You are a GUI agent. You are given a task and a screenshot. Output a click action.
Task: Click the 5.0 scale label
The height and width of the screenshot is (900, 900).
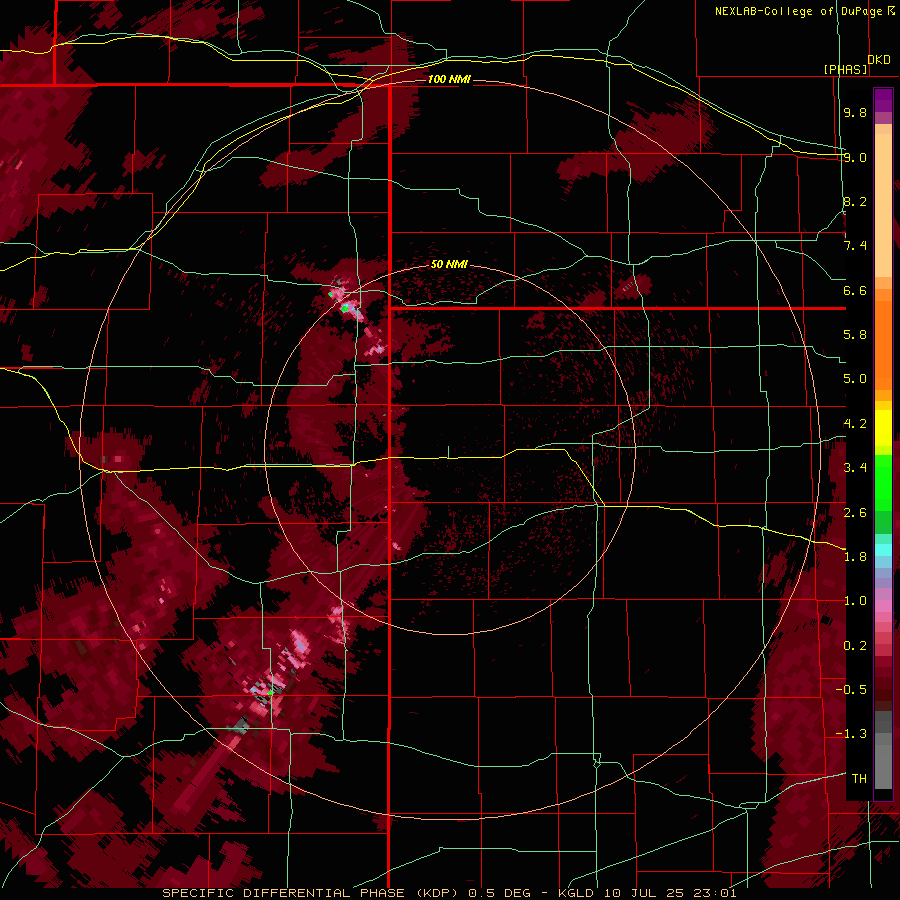coord(855,379)
